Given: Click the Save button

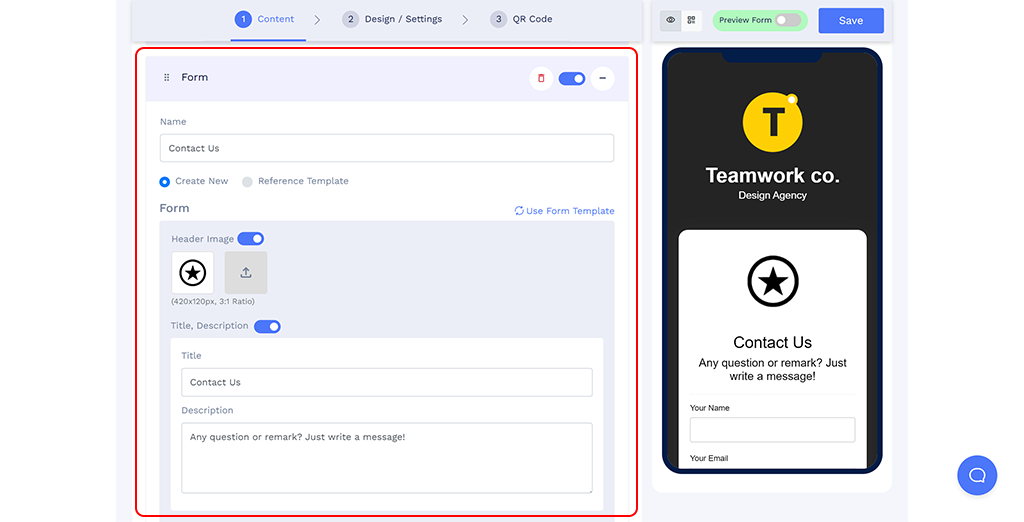Looking at the screenshot, I should tap(850, 21).
